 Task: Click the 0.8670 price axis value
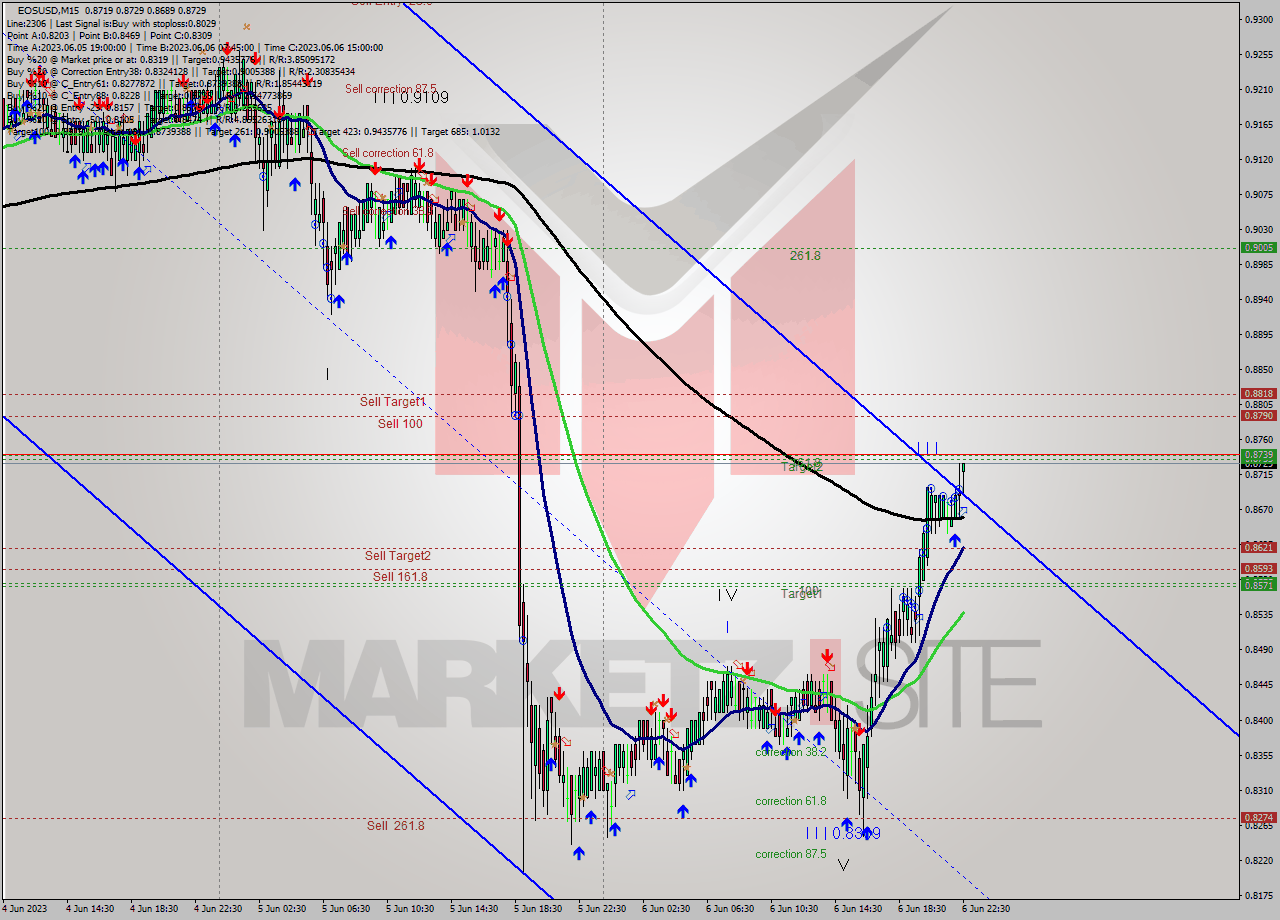point(1258,509)
